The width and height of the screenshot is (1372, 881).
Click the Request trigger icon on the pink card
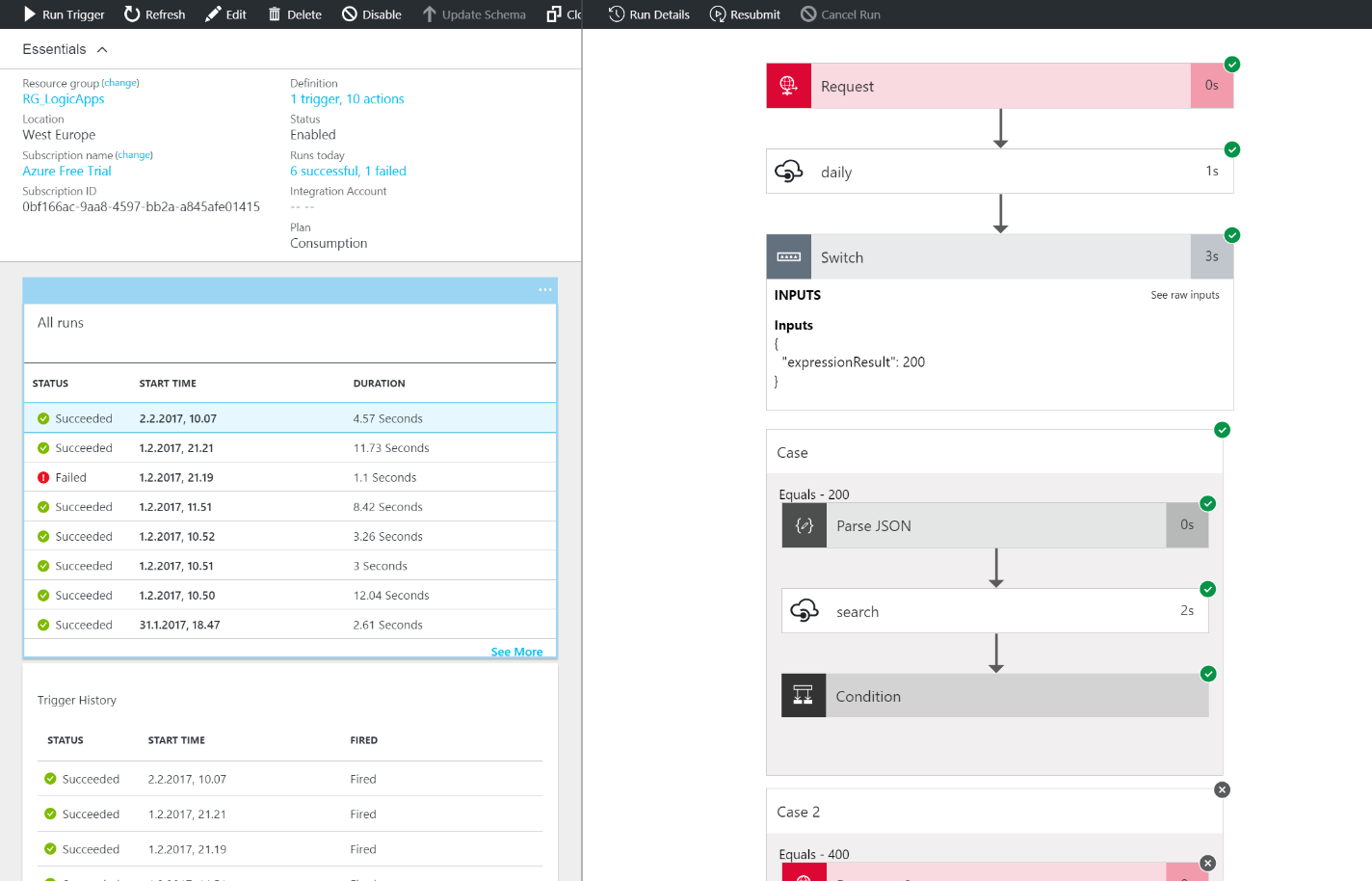(788, 86)
